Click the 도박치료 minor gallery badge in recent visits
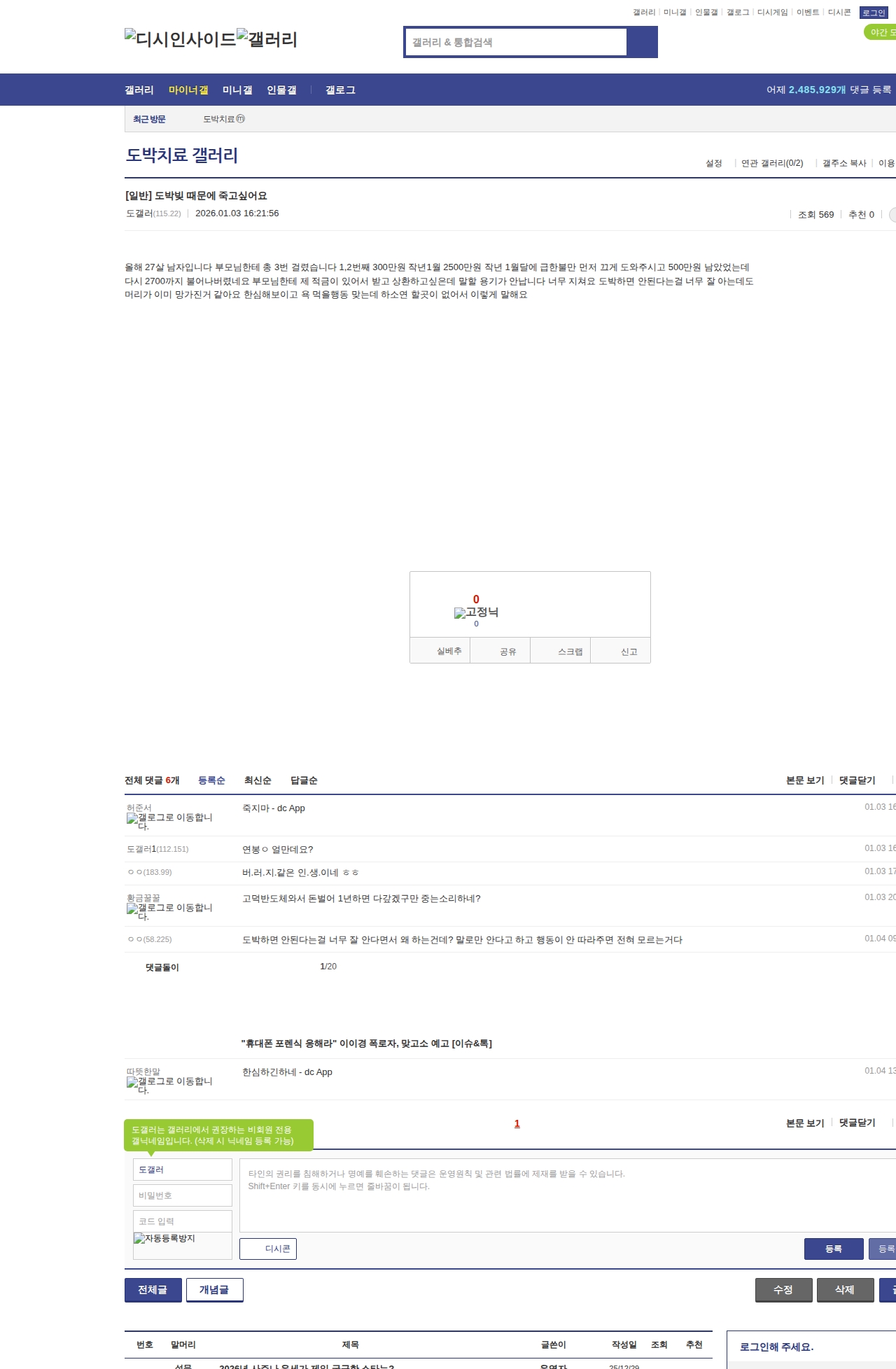 click(x=224, y=119)
